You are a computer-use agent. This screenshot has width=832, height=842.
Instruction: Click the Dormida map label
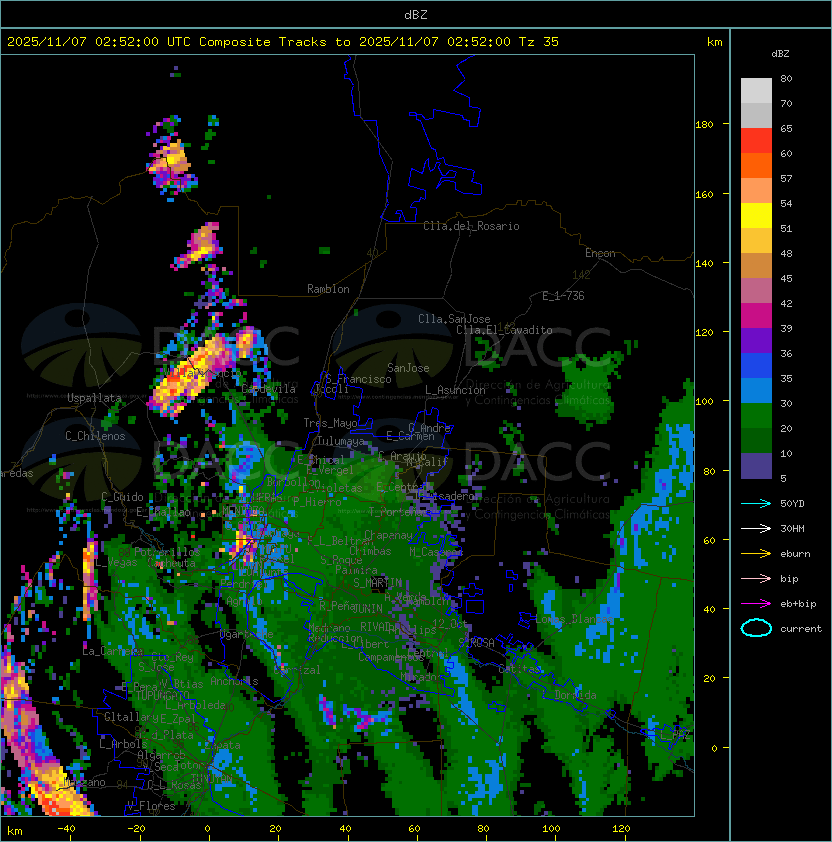(575, 695)
